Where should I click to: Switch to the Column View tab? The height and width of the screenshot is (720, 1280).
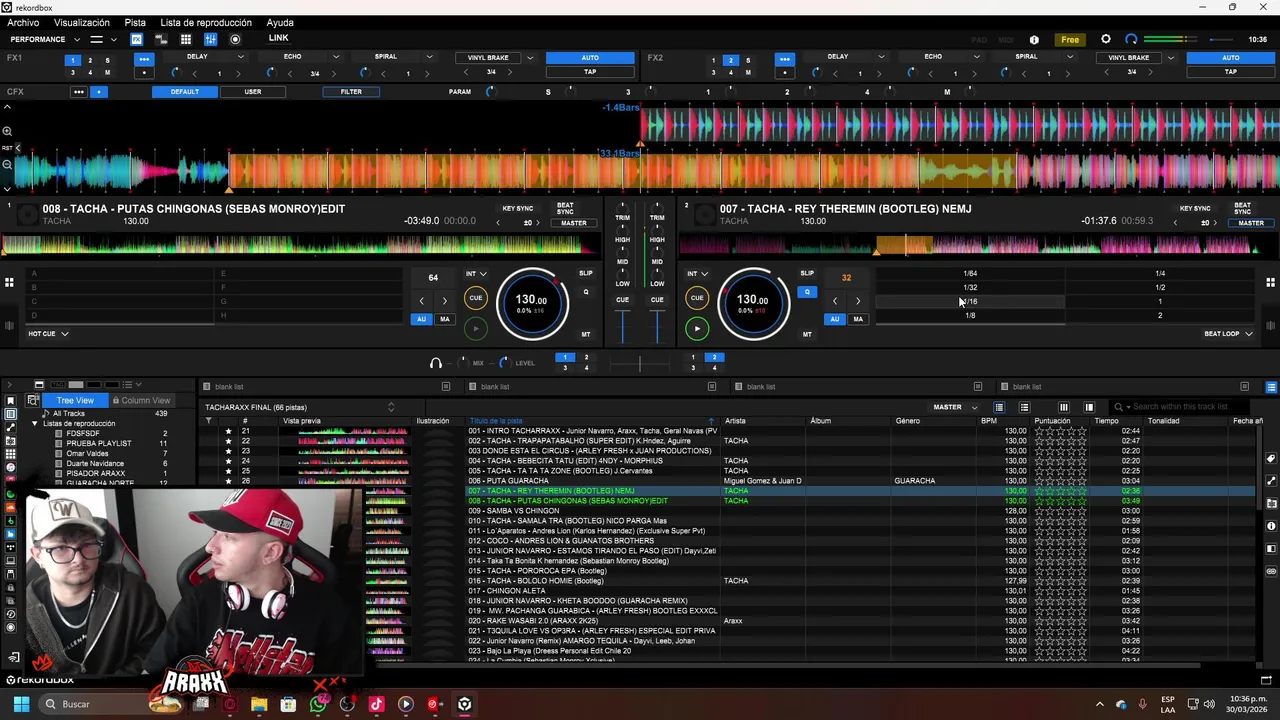(141, 400)
